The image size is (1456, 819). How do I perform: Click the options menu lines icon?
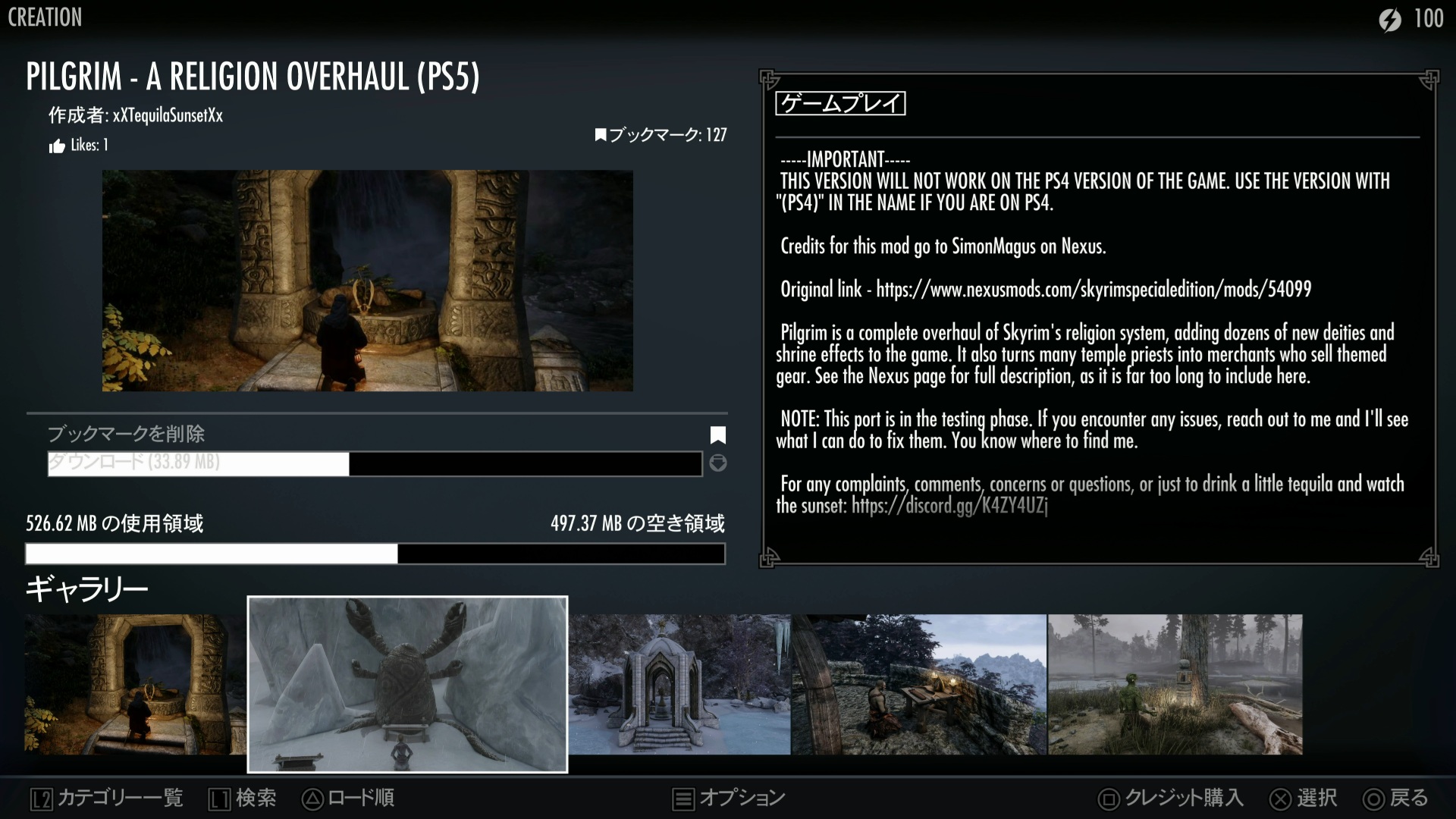point(683,799)
